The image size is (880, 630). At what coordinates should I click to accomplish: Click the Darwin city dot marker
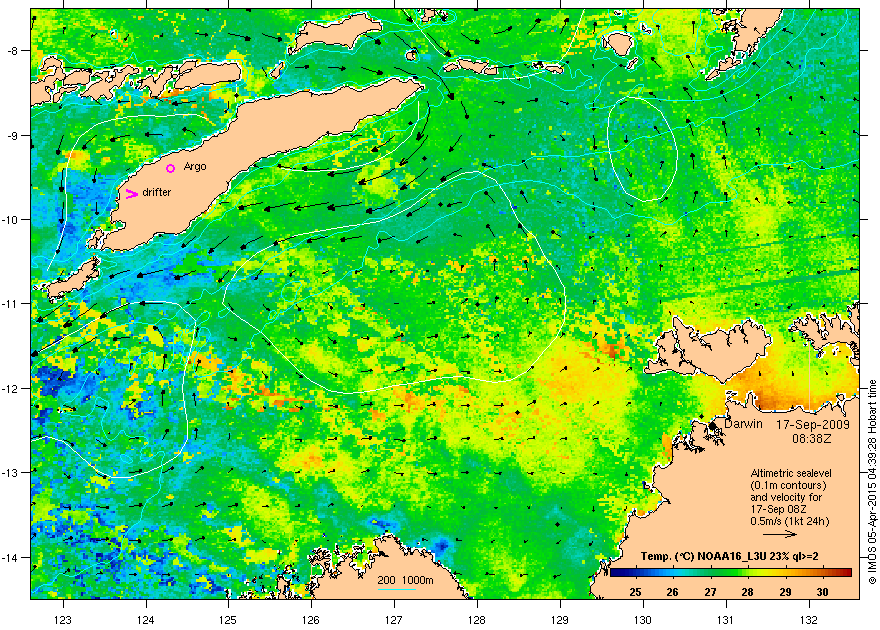(713, 426)
